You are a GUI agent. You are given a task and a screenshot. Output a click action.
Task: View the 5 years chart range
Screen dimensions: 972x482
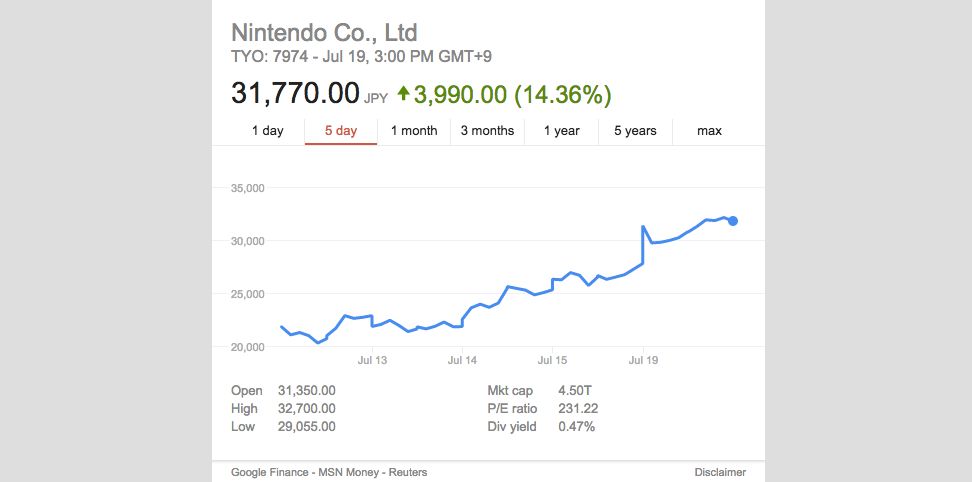click(x=635, y=131)
